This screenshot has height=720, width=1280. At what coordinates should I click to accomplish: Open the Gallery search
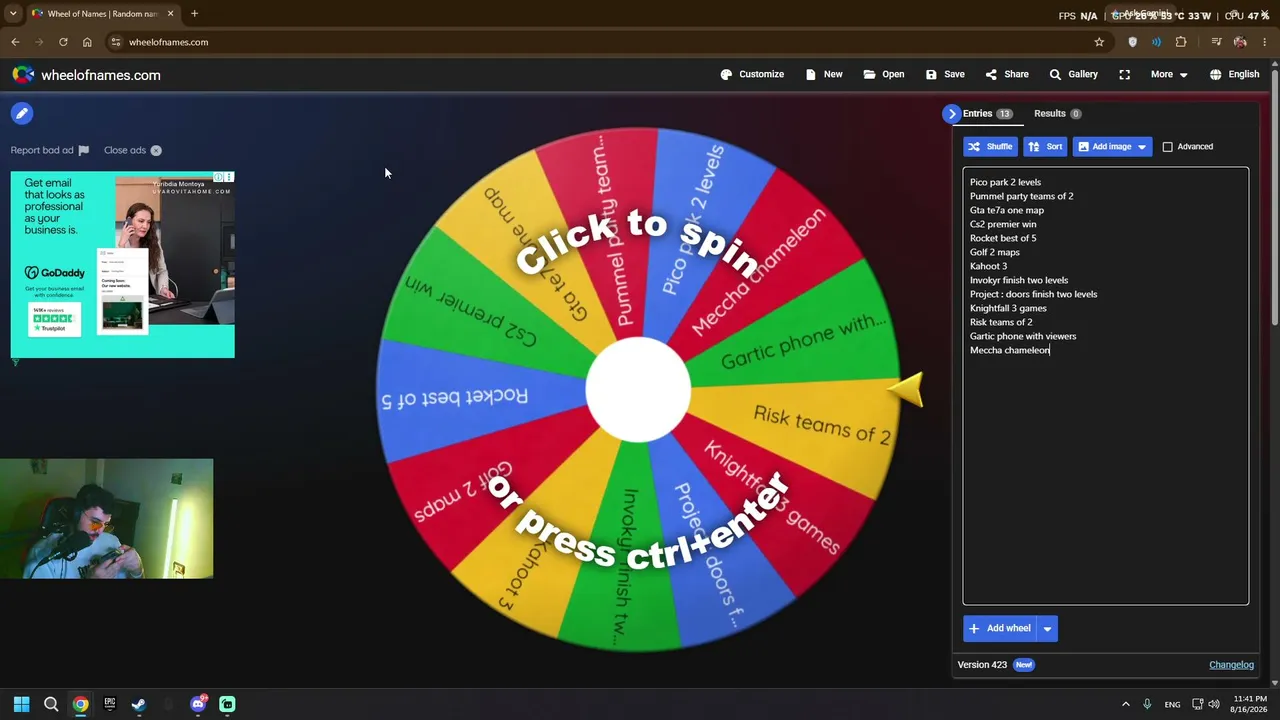(x=1073, y=74)
